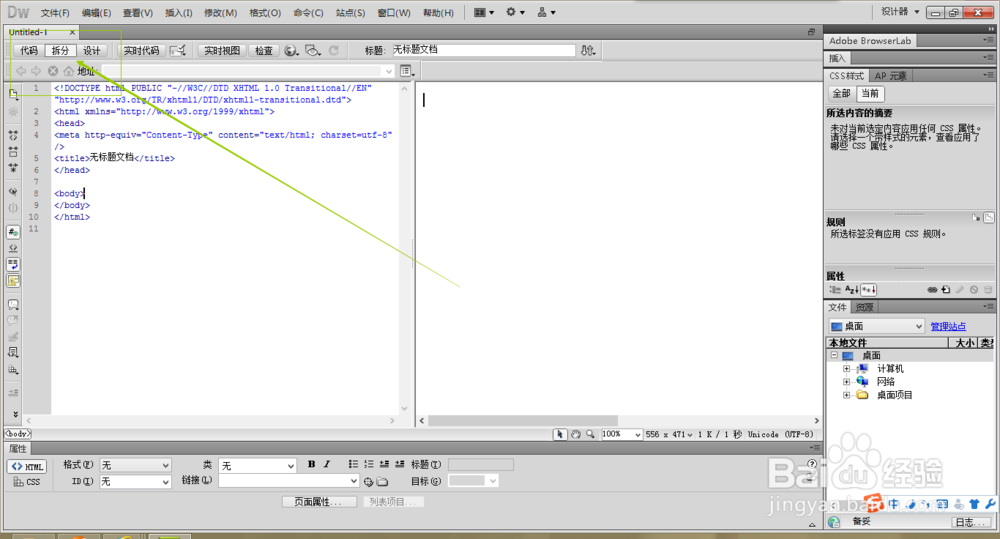Screen dimensions: 1000x539
Task: Click the browser back arrow icon
Action: click(x=21, y=71)
